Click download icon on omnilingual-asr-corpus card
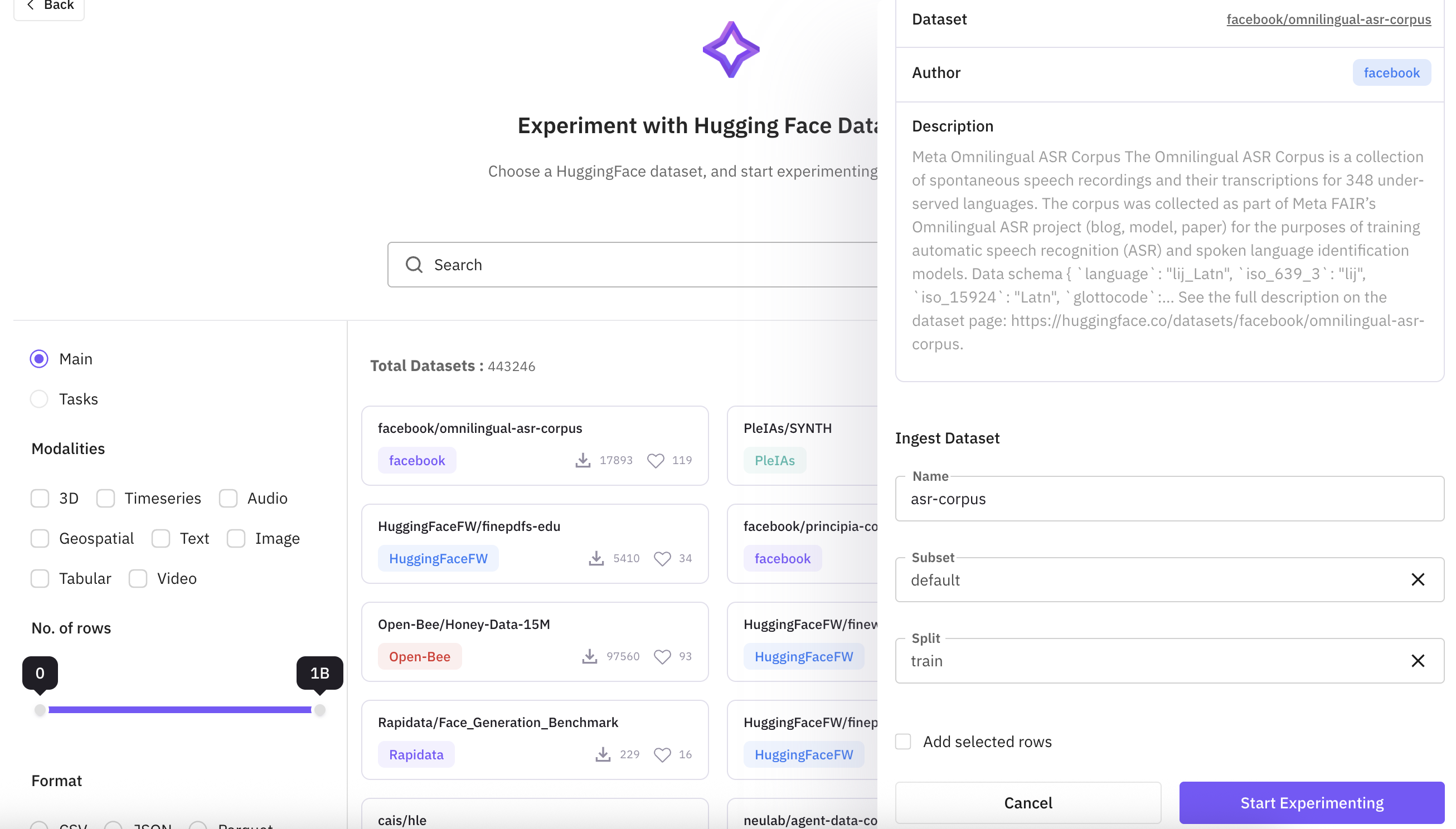The width and height of the screenshot is (1456, 829). pyautogui.click(x=583, y=460)
